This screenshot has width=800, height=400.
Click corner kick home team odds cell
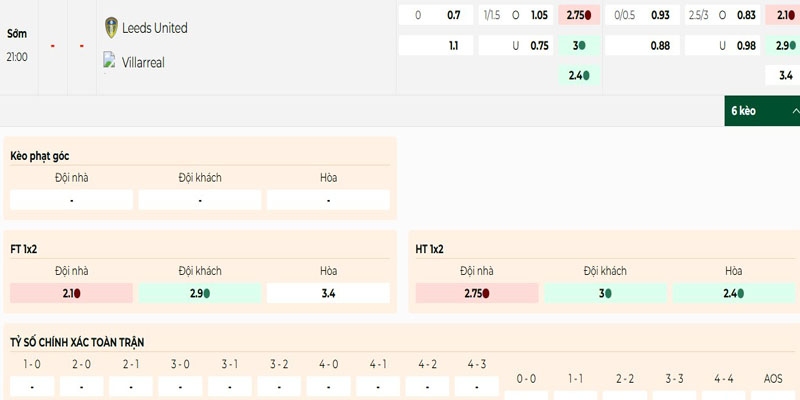tap(71, 200)
